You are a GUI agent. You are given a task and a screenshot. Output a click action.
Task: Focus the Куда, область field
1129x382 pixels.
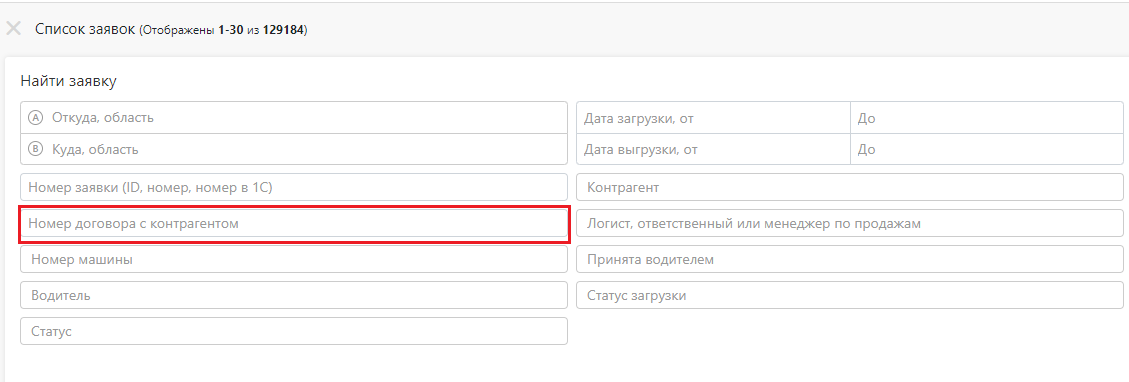pyautogui.click(x=294, y=150)
